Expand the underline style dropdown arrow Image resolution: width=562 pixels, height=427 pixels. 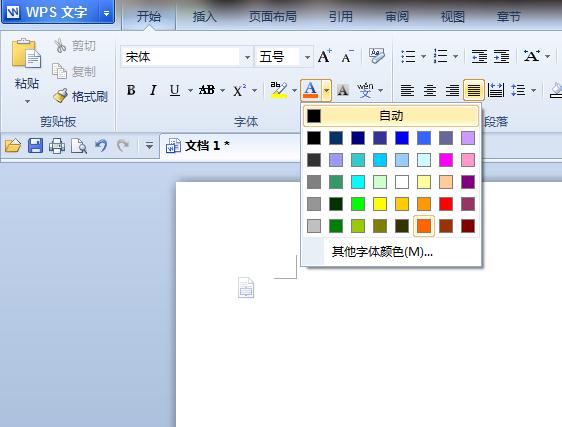tap(190, 90)
